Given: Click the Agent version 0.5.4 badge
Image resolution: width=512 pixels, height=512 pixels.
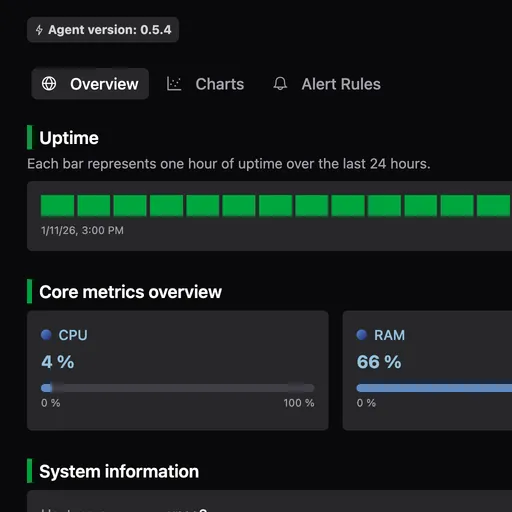Looking at the screenshot, I should pyautogui.click(x=103, y=30).
